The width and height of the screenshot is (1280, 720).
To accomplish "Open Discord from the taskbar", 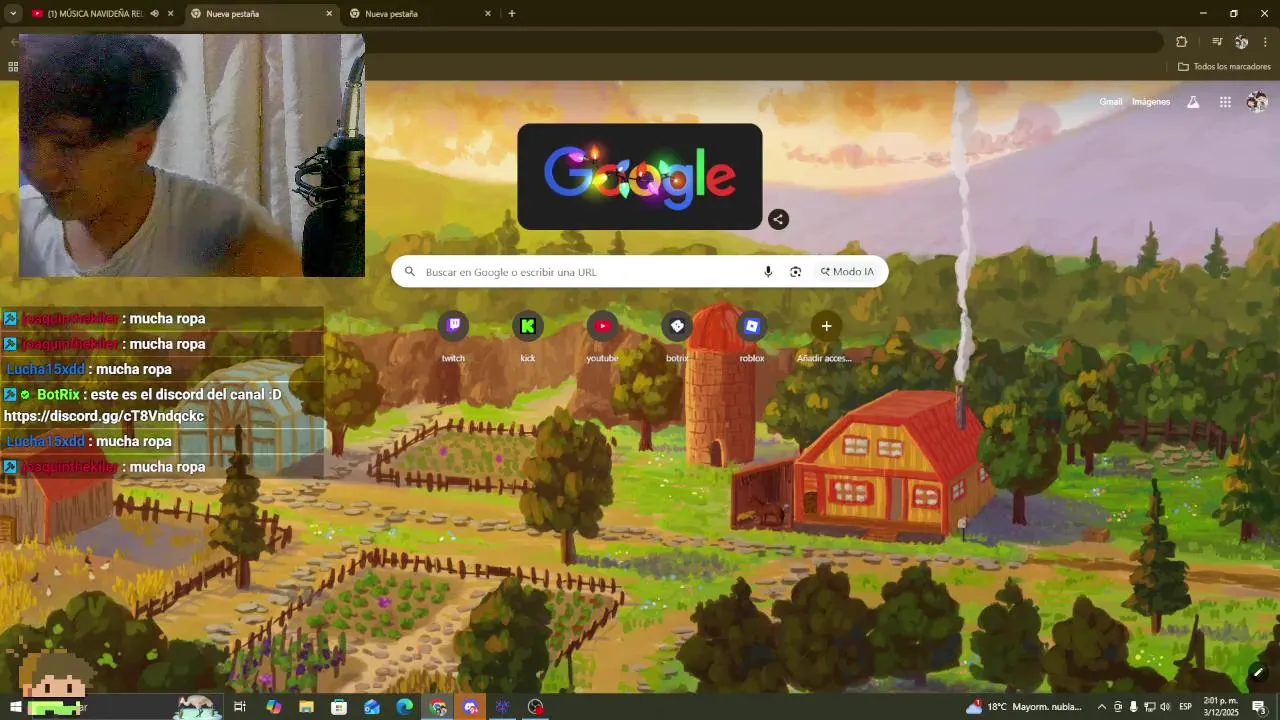I will pyautogui.click(x=471, y=707).
